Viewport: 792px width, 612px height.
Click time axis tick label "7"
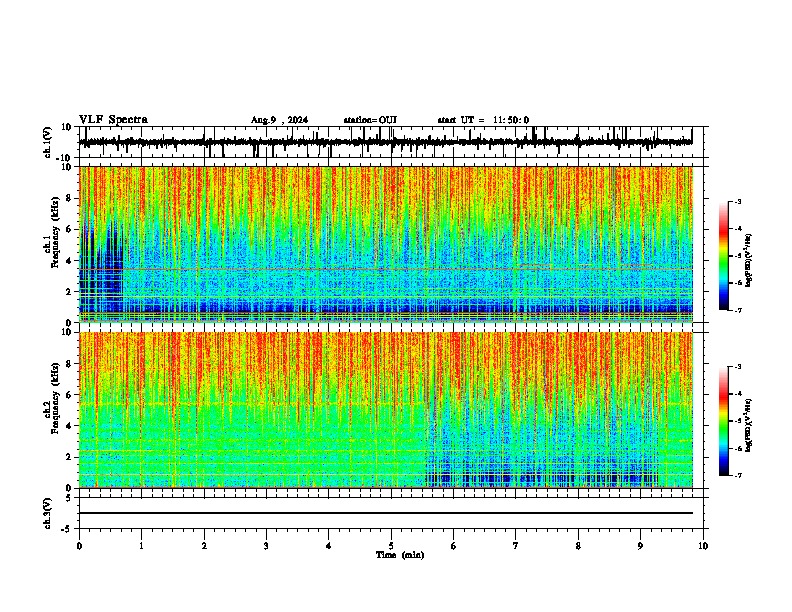pyautogui.click(x=516, y=546)
